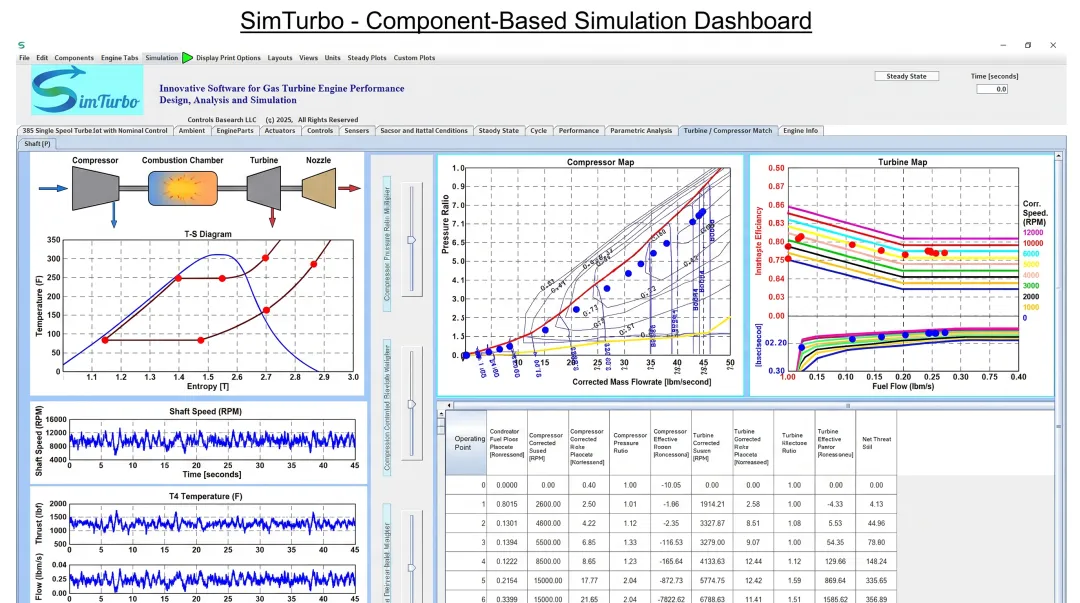Click the up arrow at table's left edge
The height and width of the screenshot is (603, 1080).
(441, 416)
